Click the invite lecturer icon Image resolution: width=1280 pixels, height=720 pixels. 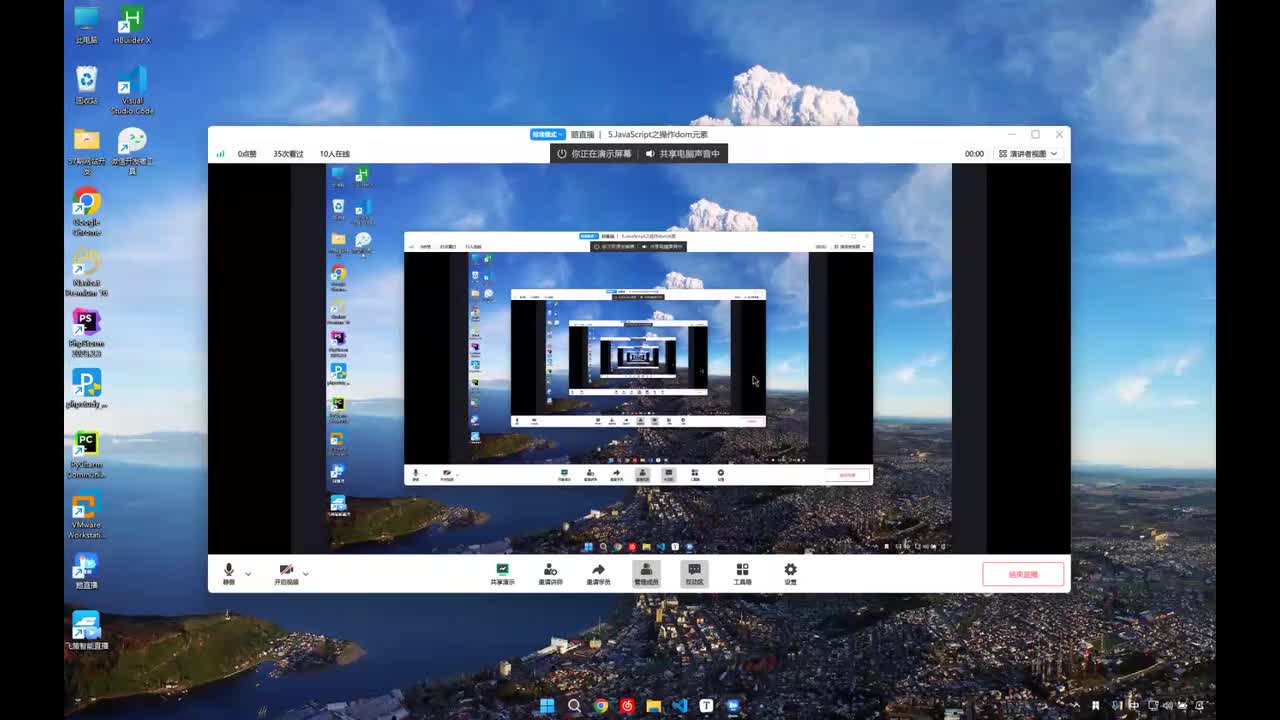(x=550, y=573)
